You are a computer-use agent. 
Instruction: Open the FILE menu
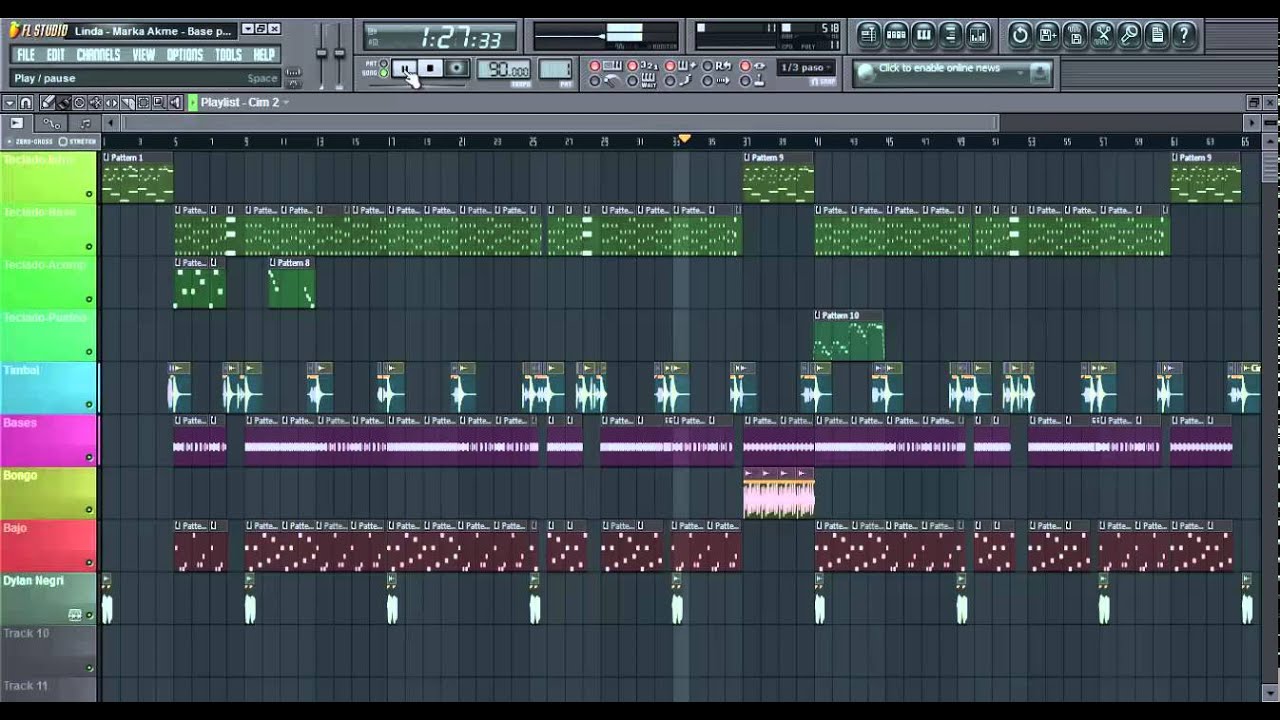pyautogui.click(x=26, y=55)
